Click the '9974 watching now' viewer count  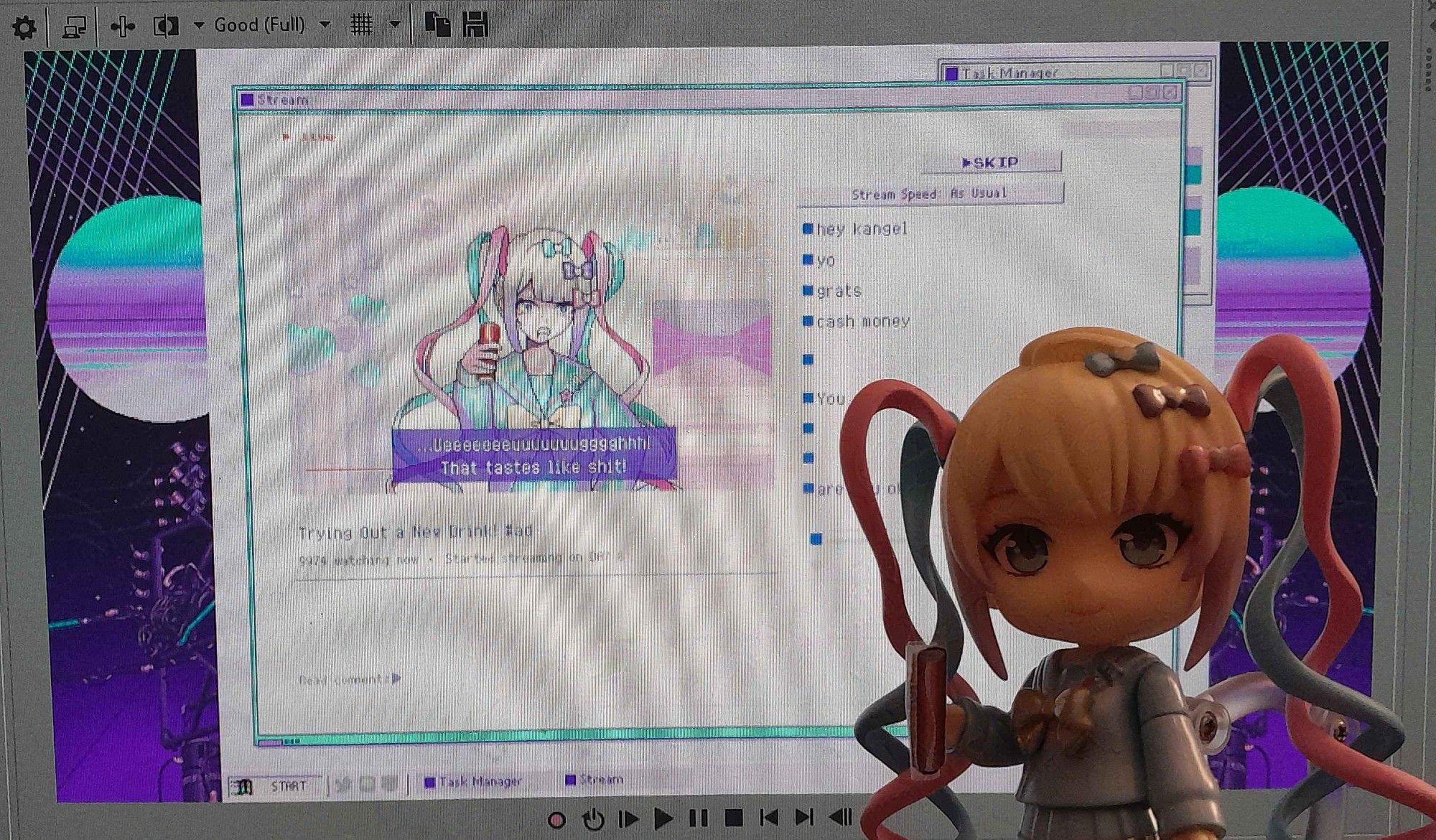coord(358,559)
